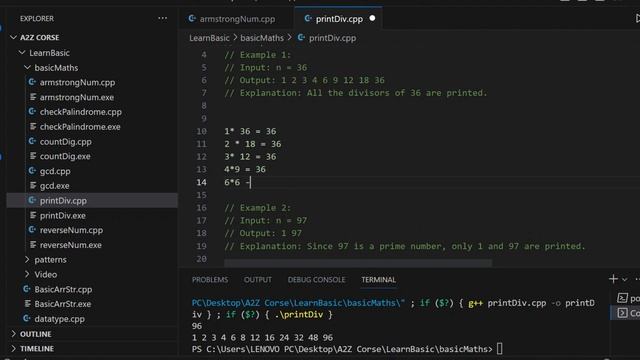Click basicMaths in the breadcrumb
The height and width of the screenshot is (360, 640).
click(262, 38)
